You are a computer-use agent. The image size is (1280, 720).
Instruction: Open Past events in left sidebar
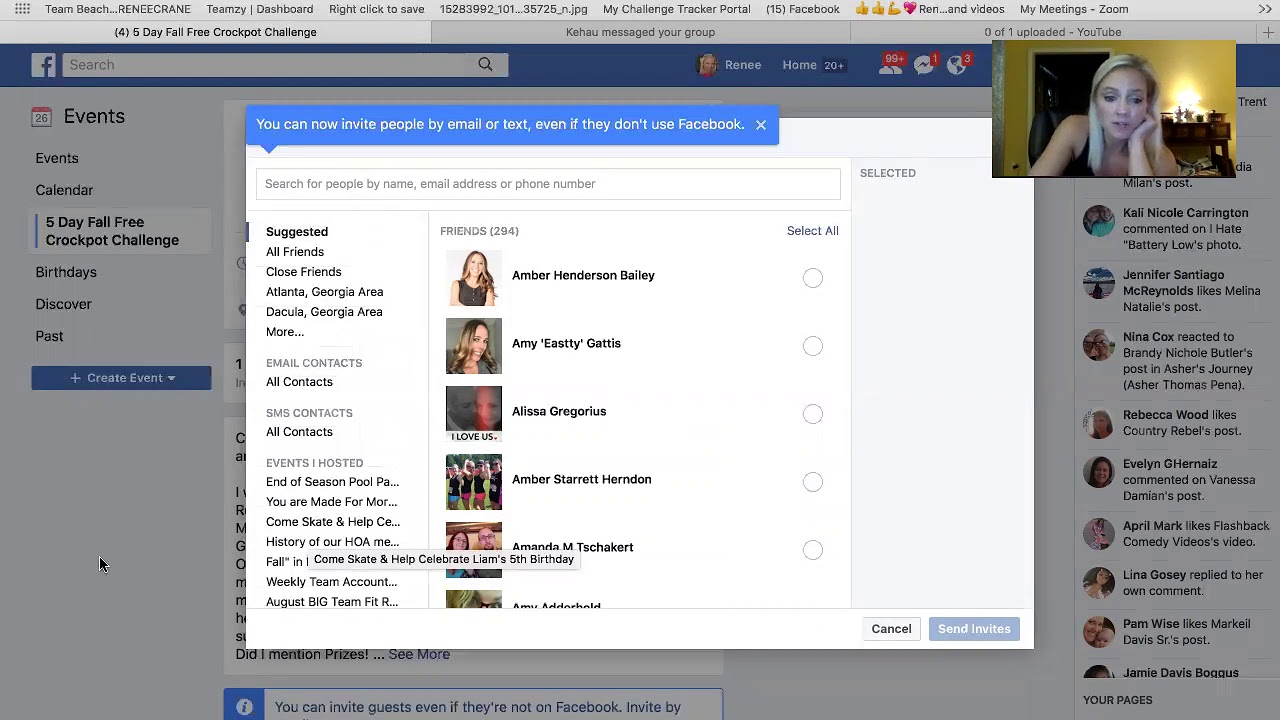(49, 336)
